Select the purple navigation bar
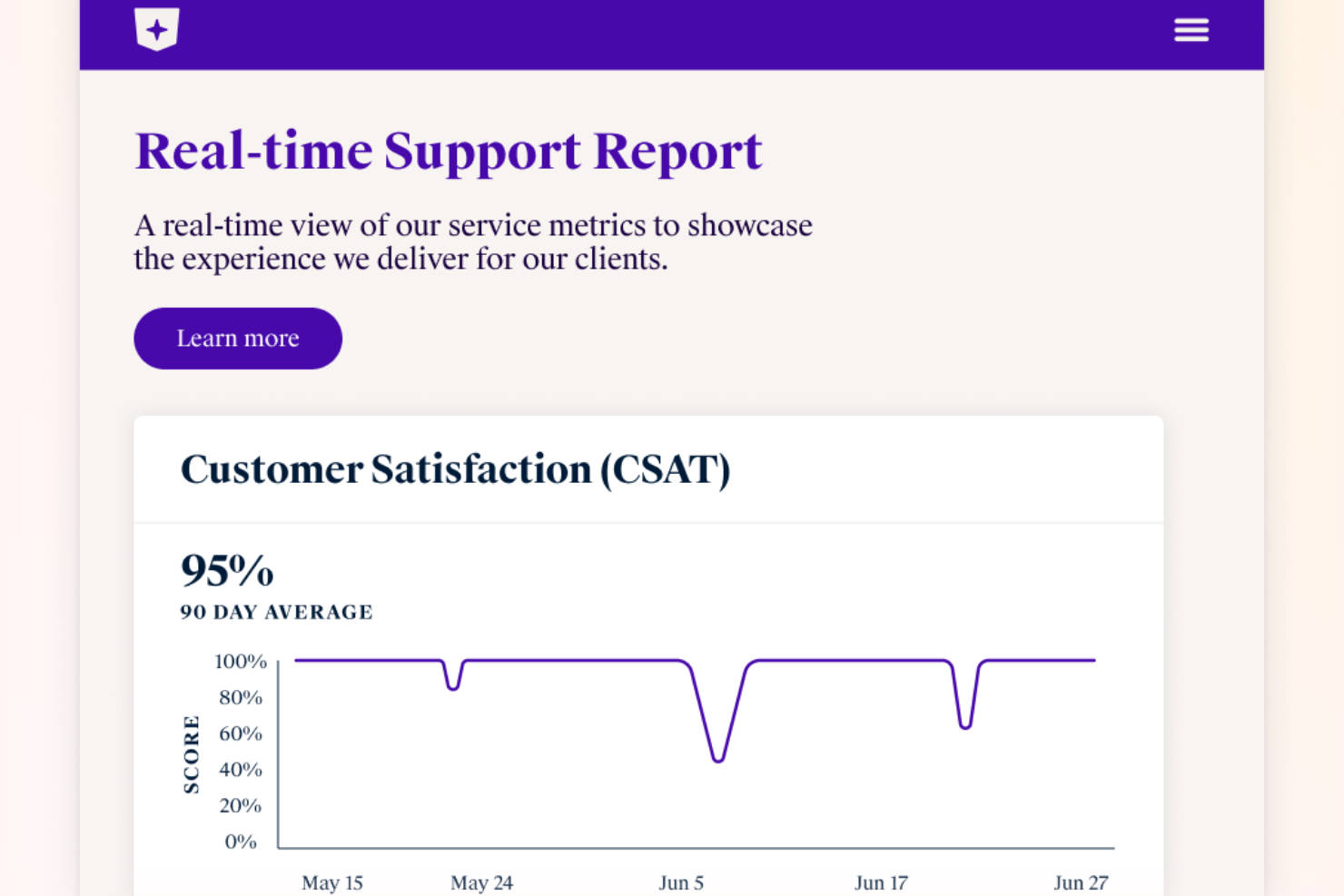The height and width of the screenshot is (896, 1344). 636,34
